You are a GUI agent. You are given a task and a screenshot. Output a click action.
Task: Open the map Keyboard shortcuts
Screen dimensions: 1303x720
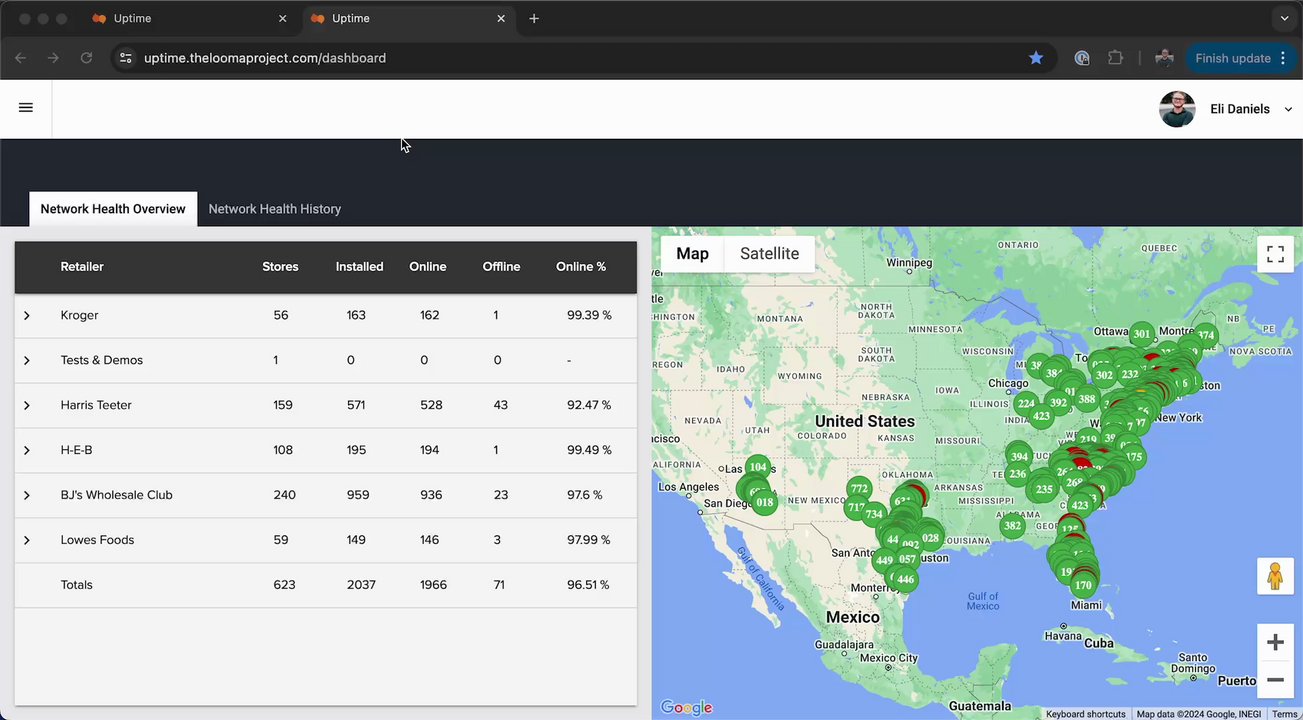(1086, 714)
